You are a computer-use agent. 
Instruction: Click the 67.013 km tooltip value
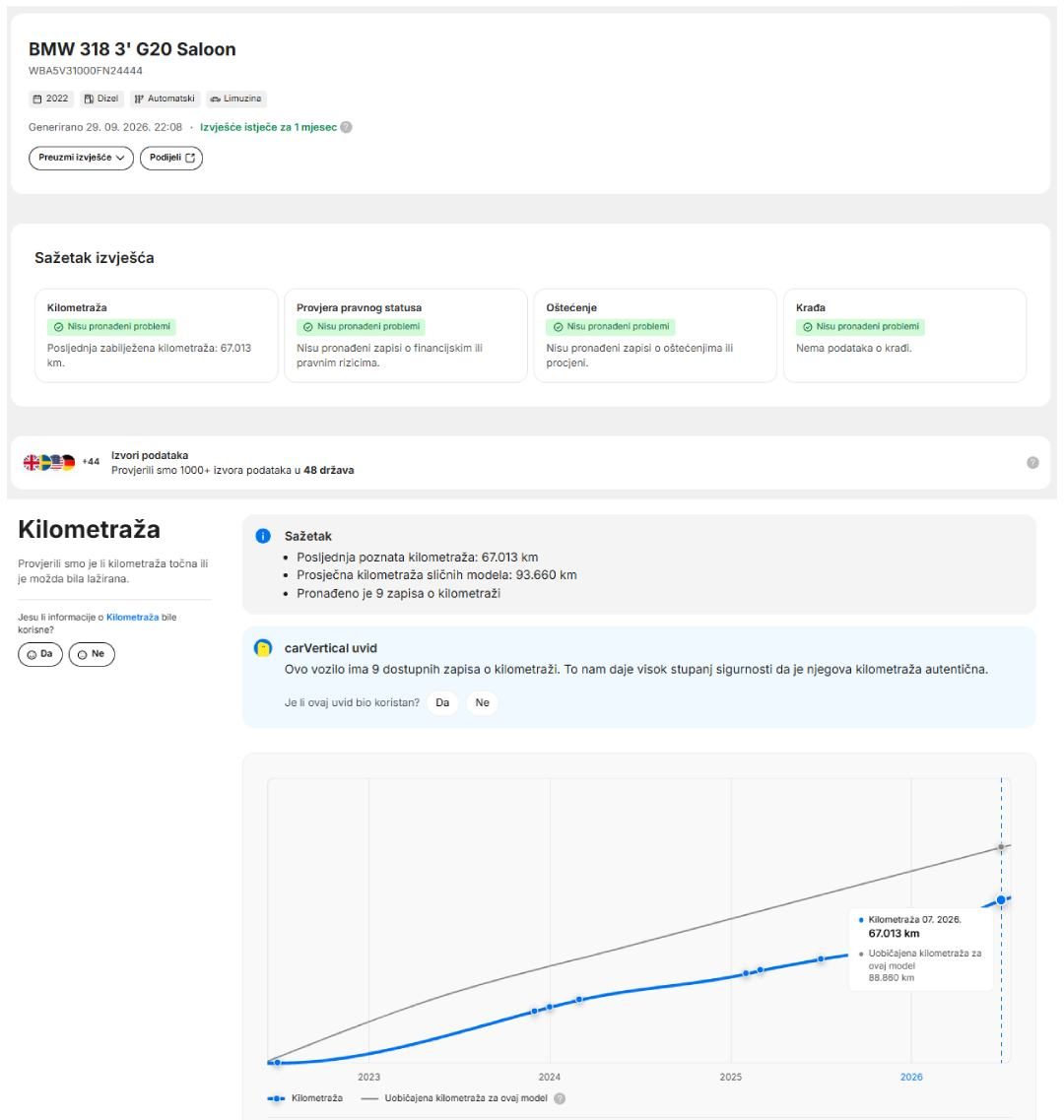[x=894, y=934]
